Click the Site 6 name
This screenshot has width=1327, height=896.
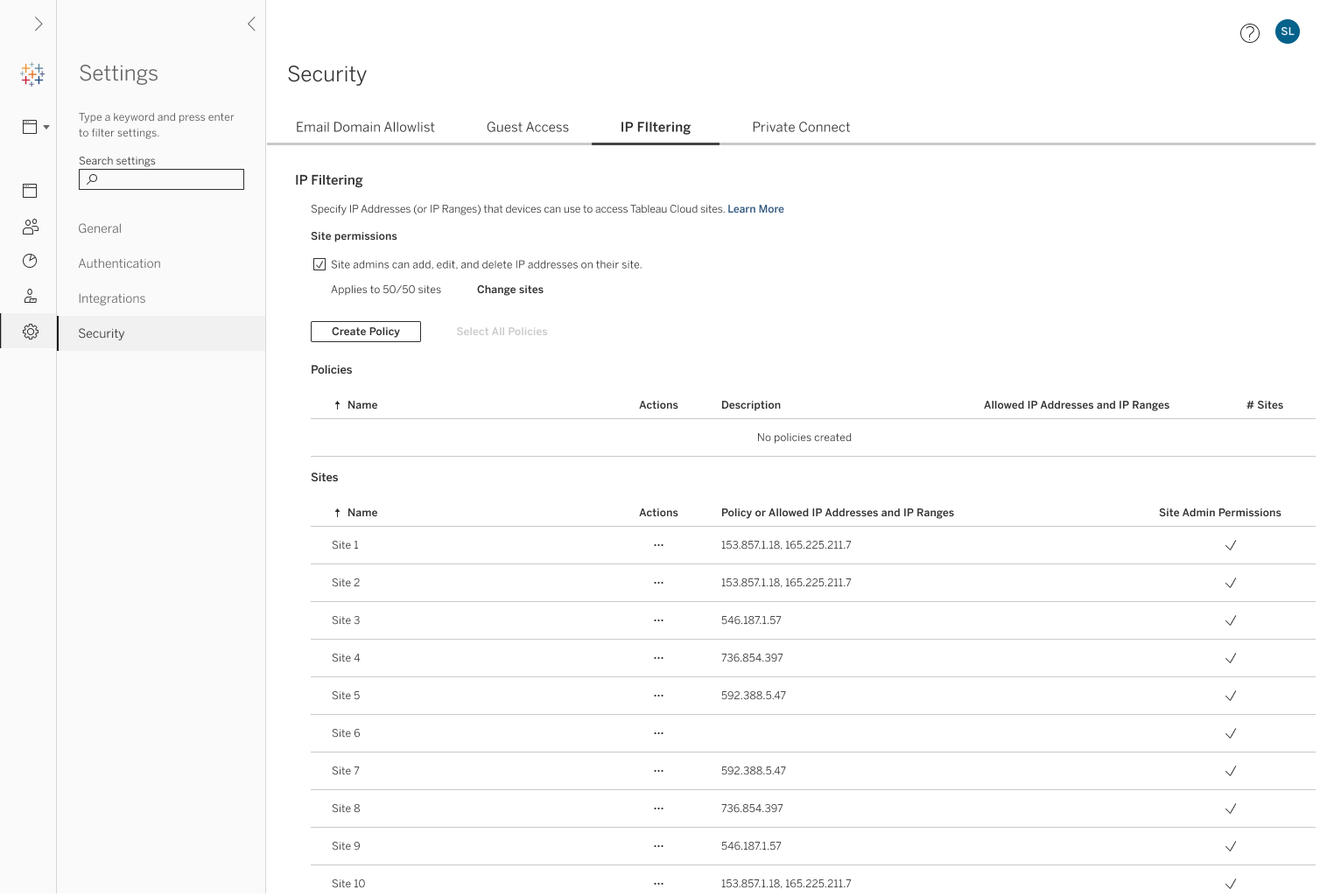(x=346, y=733)
